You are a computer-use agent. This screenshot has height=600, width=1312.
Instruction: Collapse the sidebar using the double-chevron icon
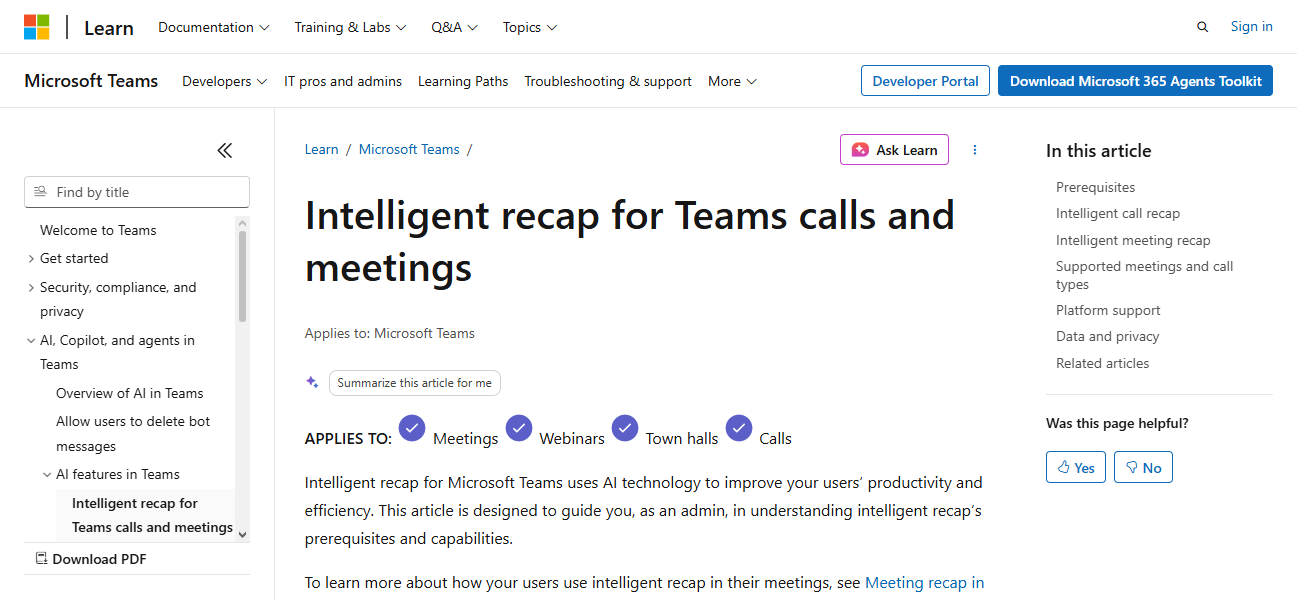[x=224, y=150]
